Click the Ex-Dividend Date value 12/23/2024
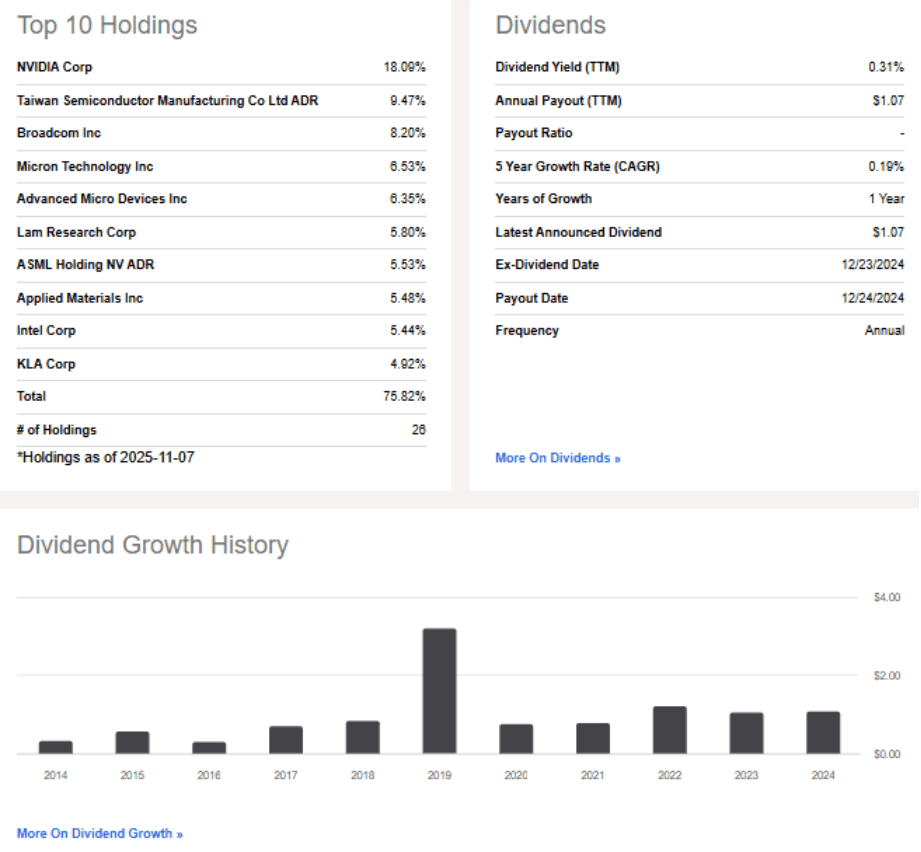Screen dimensions: 921x852 click(872, 265)
